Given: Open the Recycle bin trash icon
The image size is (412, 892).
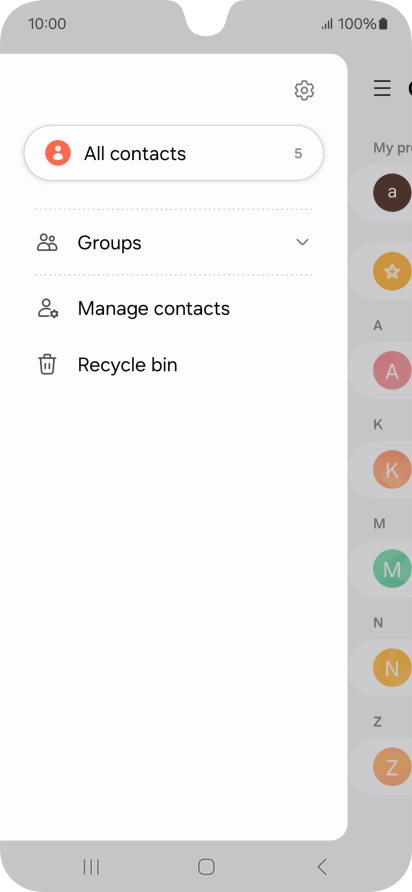Looking at the screenshot, I should coord(47,365).
